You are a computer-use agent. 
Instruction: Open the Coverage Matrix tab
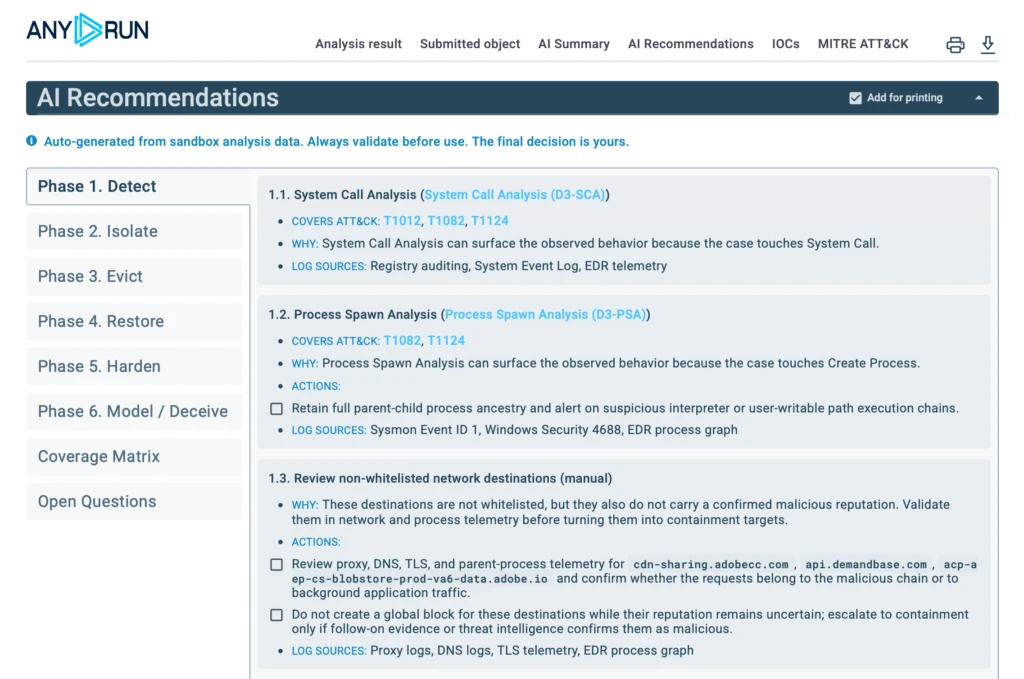tap(135, 456)
